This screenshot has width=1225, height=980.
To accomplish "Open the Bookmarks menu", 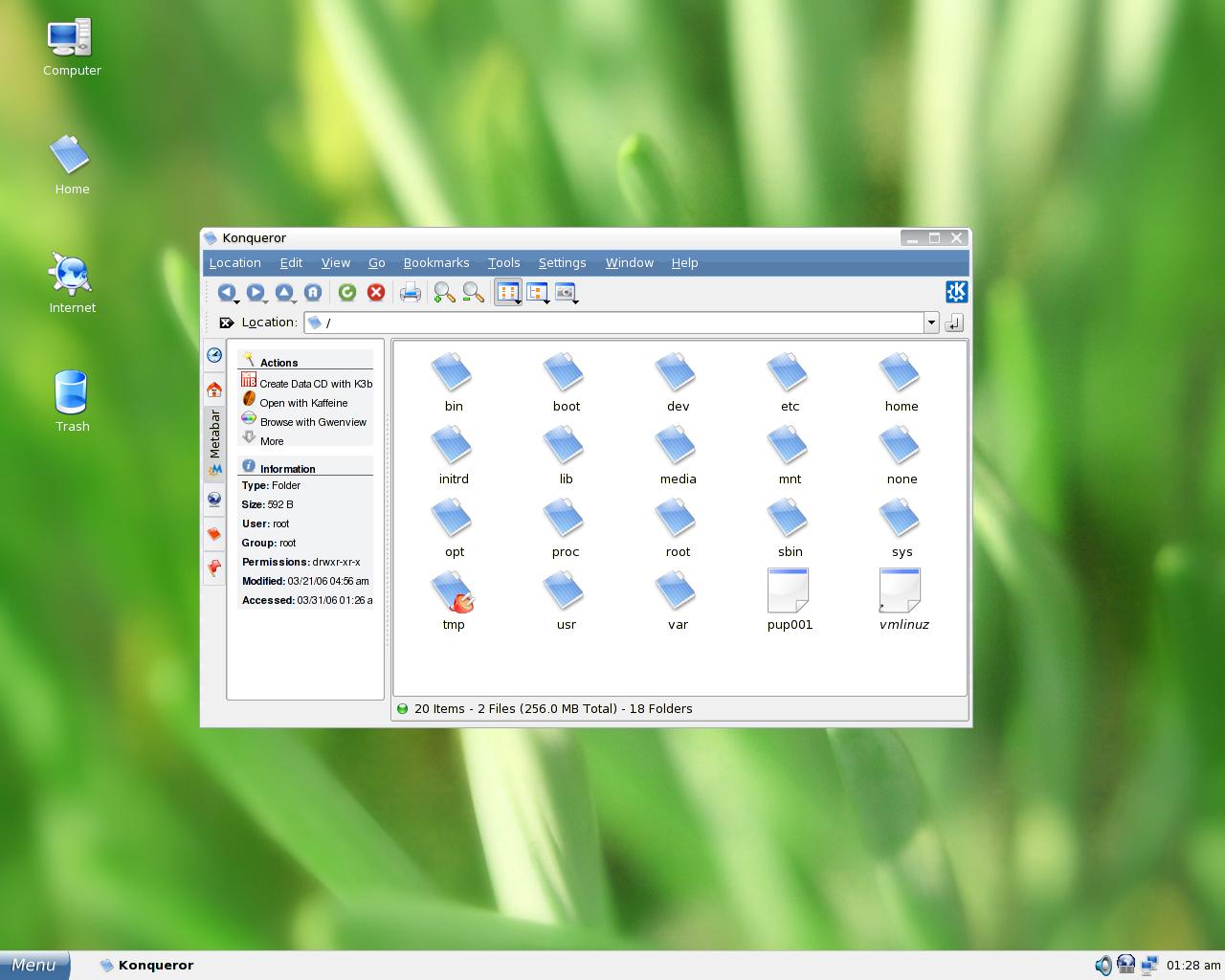I will point(436,262).
